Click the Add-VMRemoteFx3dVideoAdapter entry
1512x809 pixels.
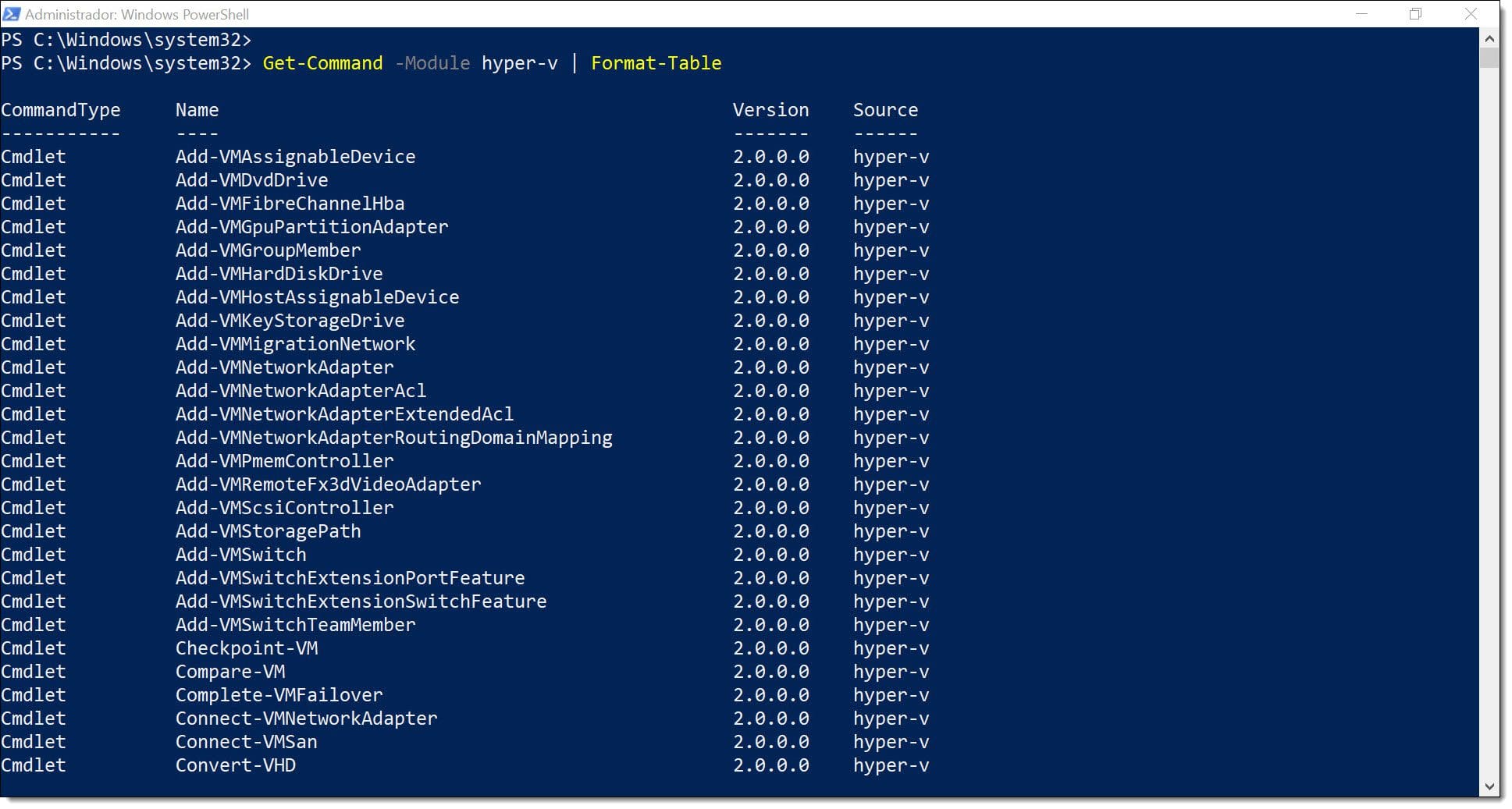[x=328, y=484]
